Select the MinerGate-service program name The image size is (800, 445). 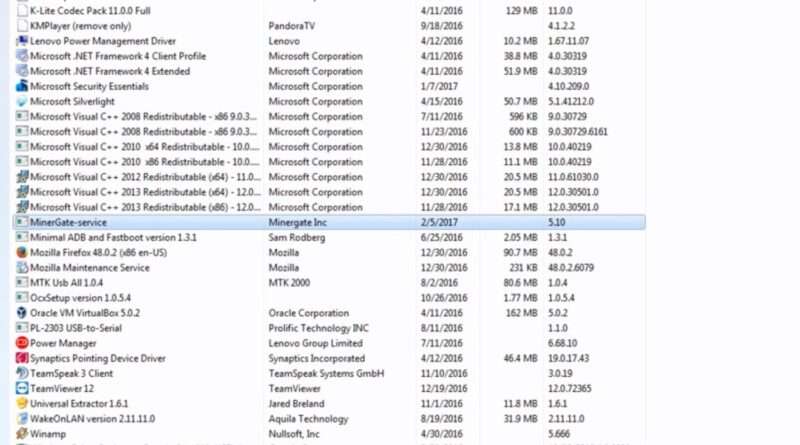point(68,222)
